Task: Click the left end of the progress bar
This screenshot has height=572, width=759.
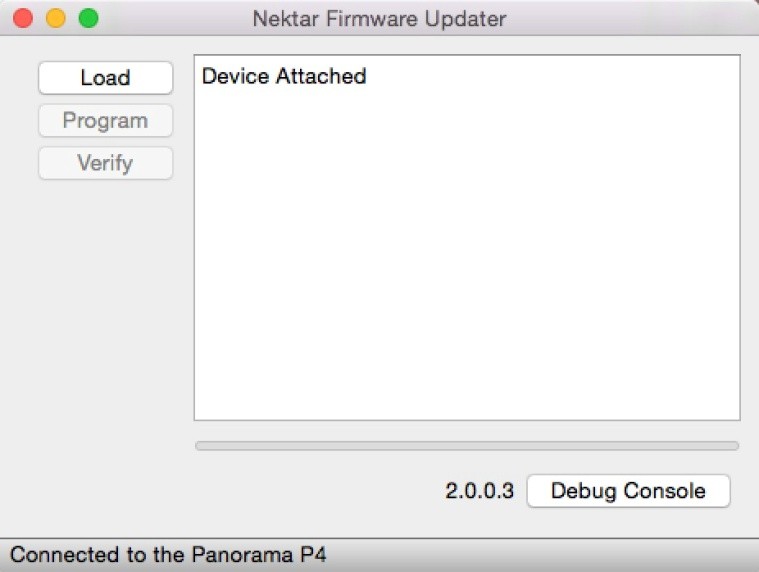Action: pos(202,446)
